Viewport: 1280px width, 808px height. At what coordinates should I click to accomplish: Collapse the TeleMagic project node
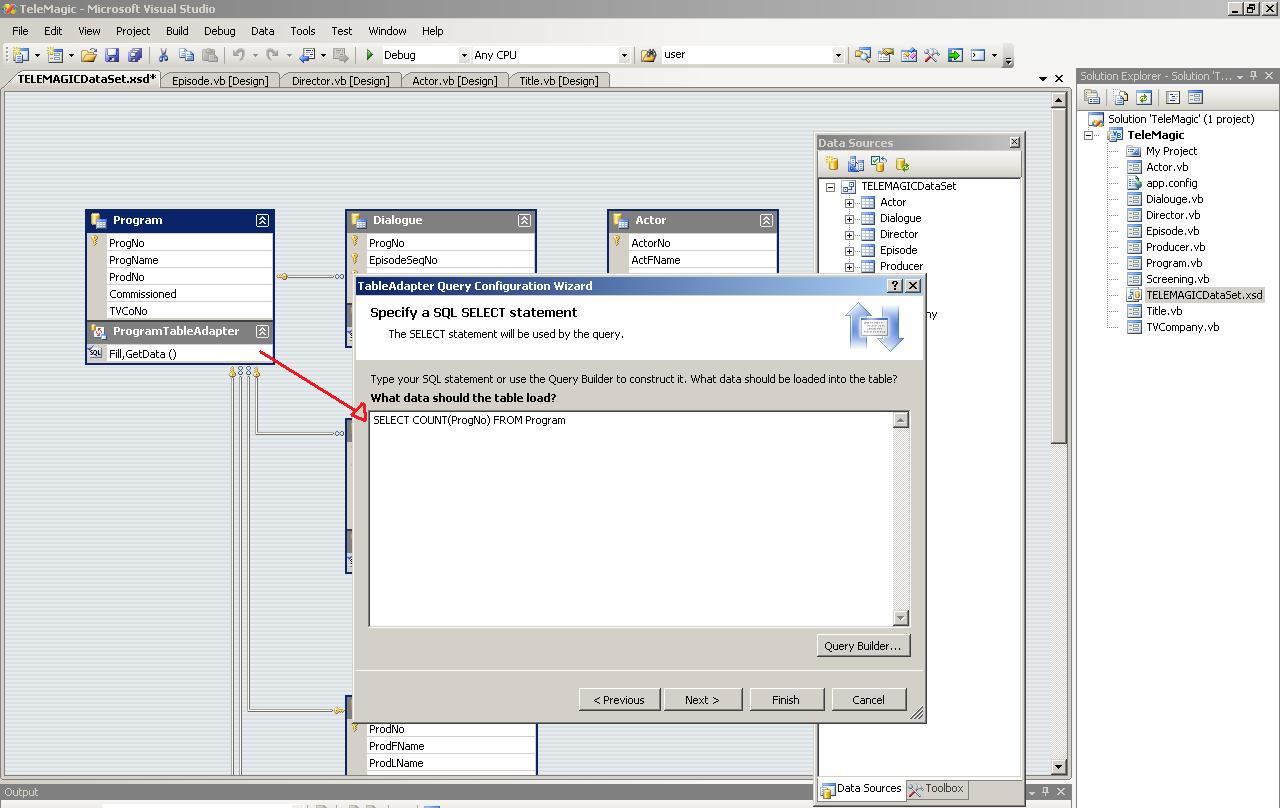click(x=1089, y=135)
